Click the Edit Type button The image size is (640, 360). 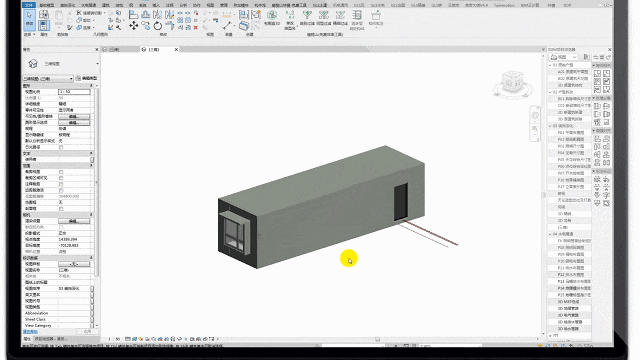[87, 78]
